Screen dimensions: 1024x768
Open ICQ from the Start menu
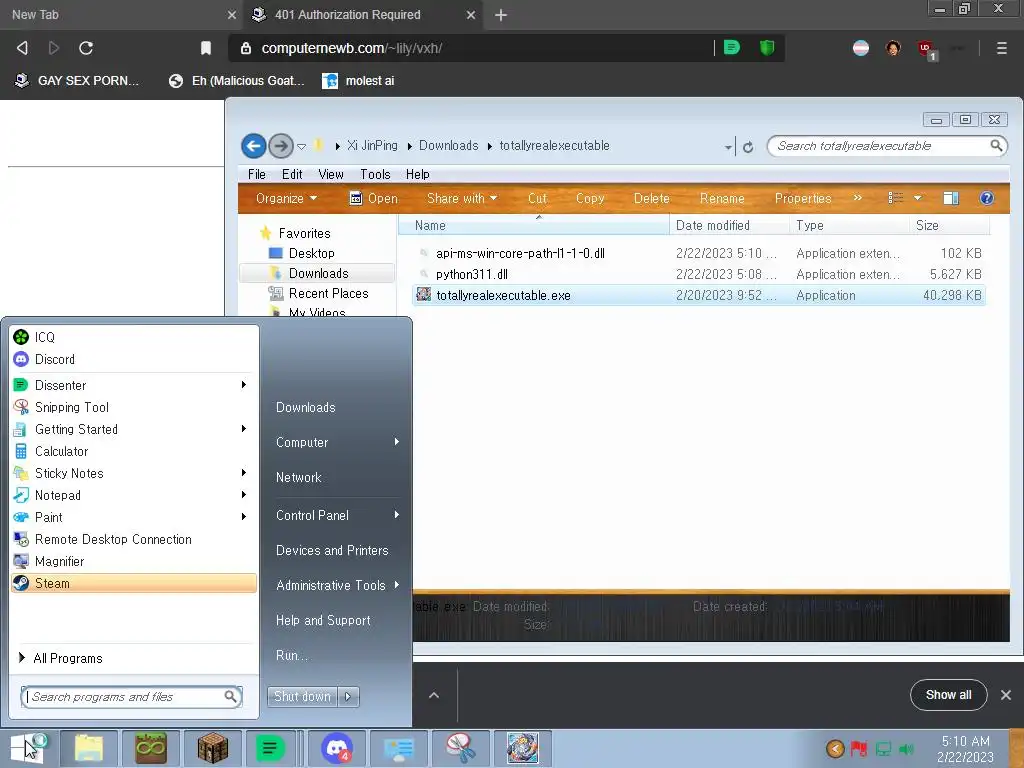coord(134,337)
